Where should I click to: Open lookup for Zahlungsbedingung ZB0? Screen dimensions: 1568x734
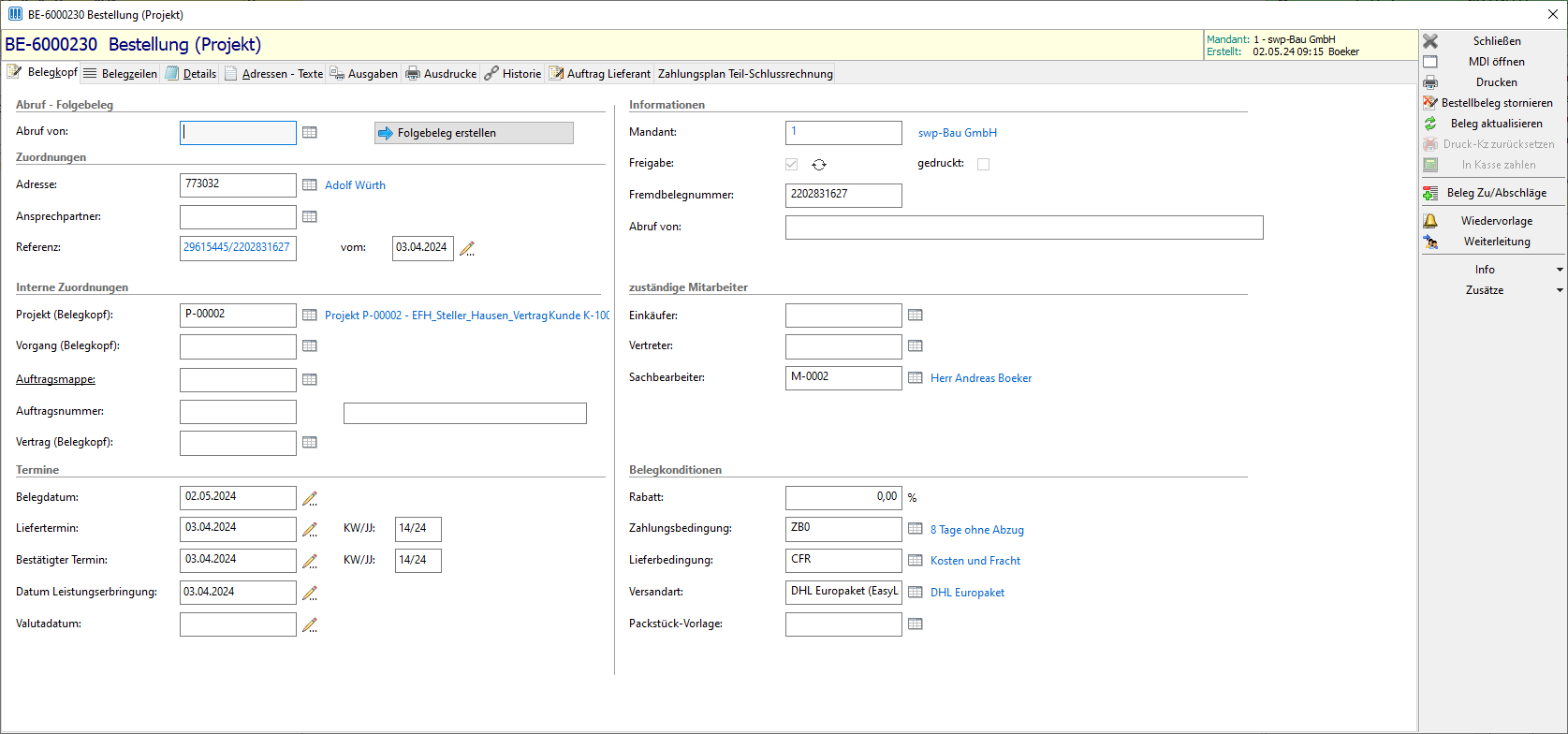916,529
